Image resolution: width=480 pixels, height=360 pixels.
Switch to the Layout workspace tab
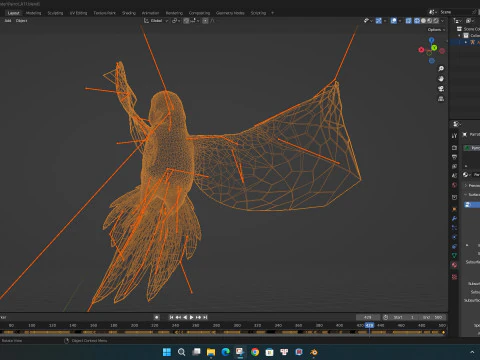(x=14, y=13)
